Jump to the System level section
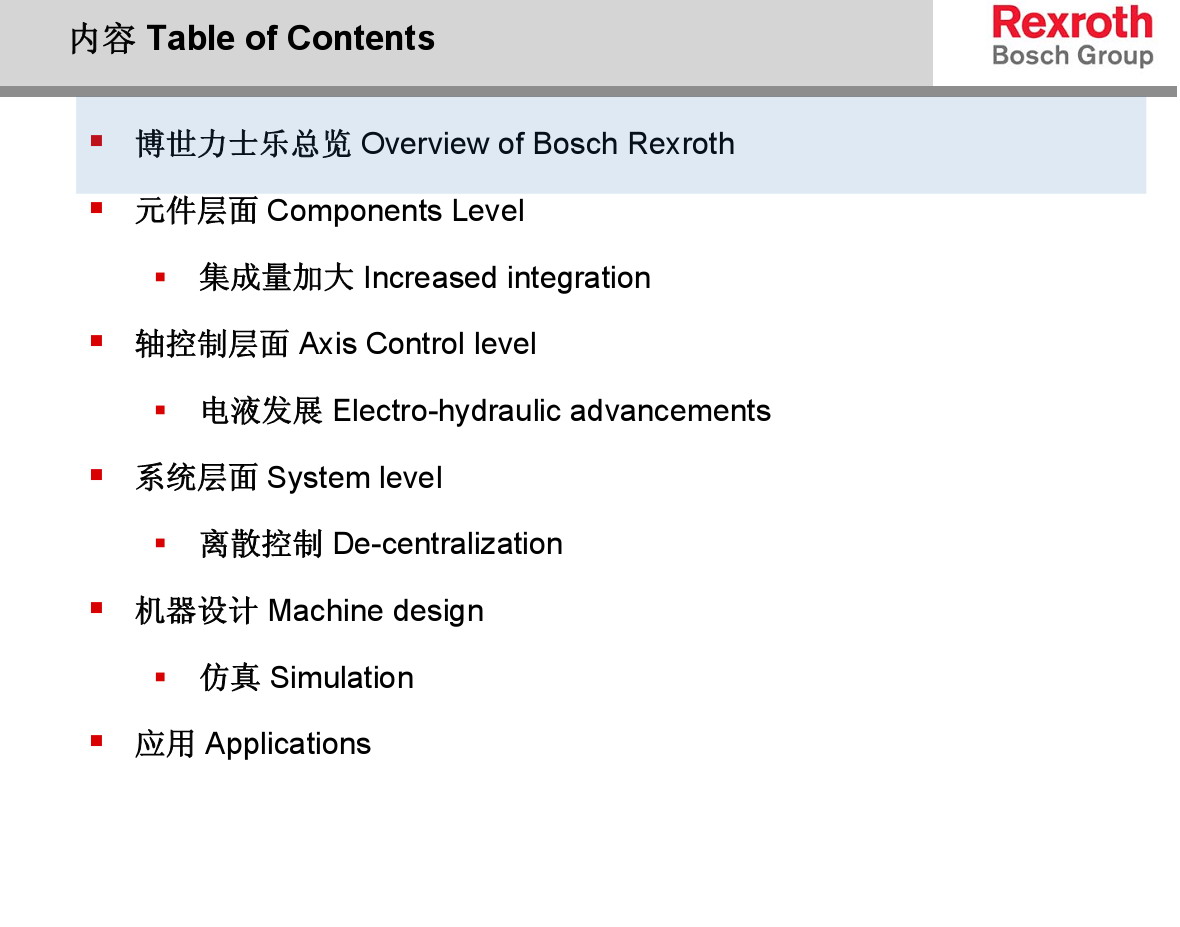The height and width of the screenshot is (927, 1180). pyautogui.click(x=289, y=478)
